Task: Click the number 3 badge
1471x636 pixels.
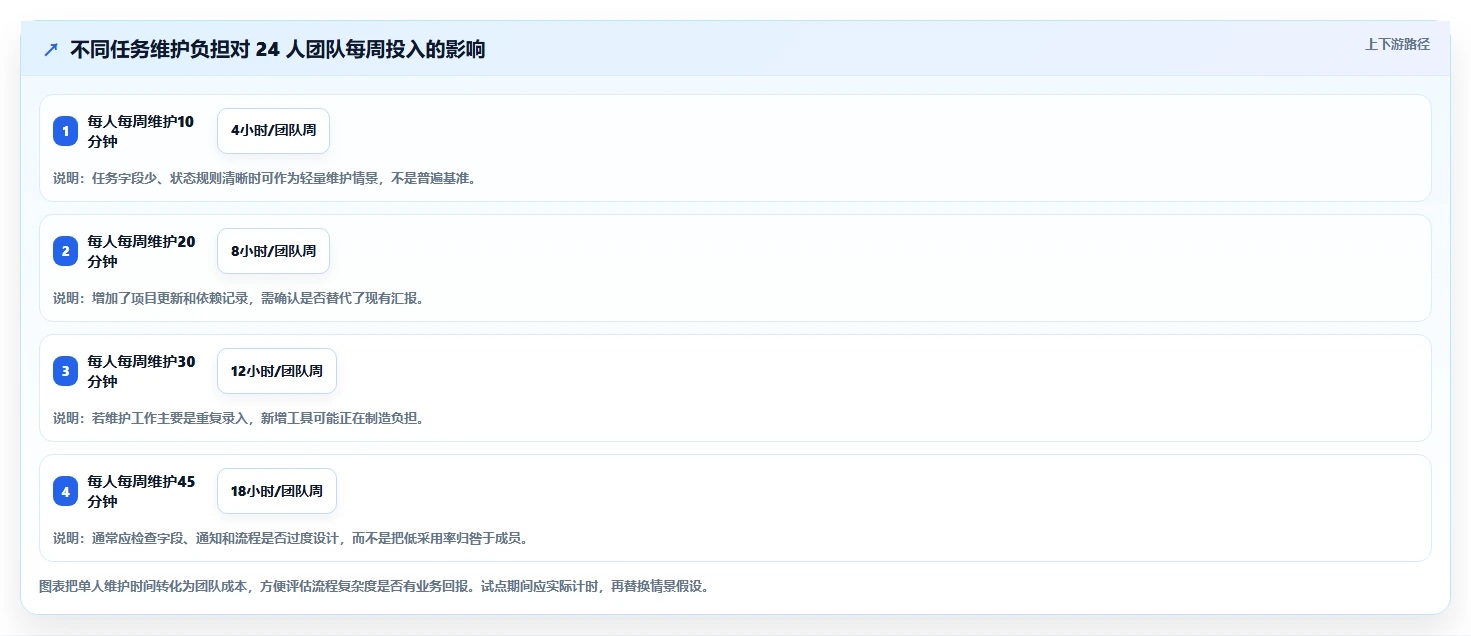Action: coord(65,371)
